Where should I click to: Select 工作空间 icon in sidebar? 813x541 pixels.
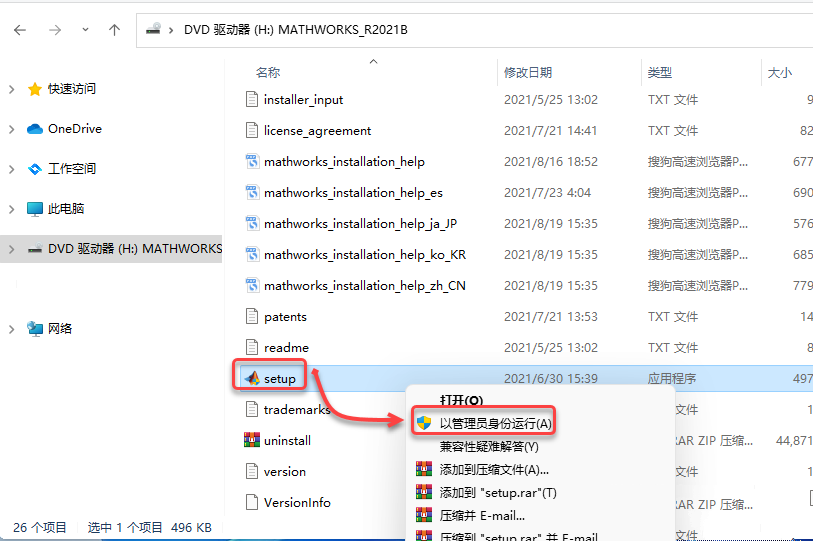click(35, 169)
